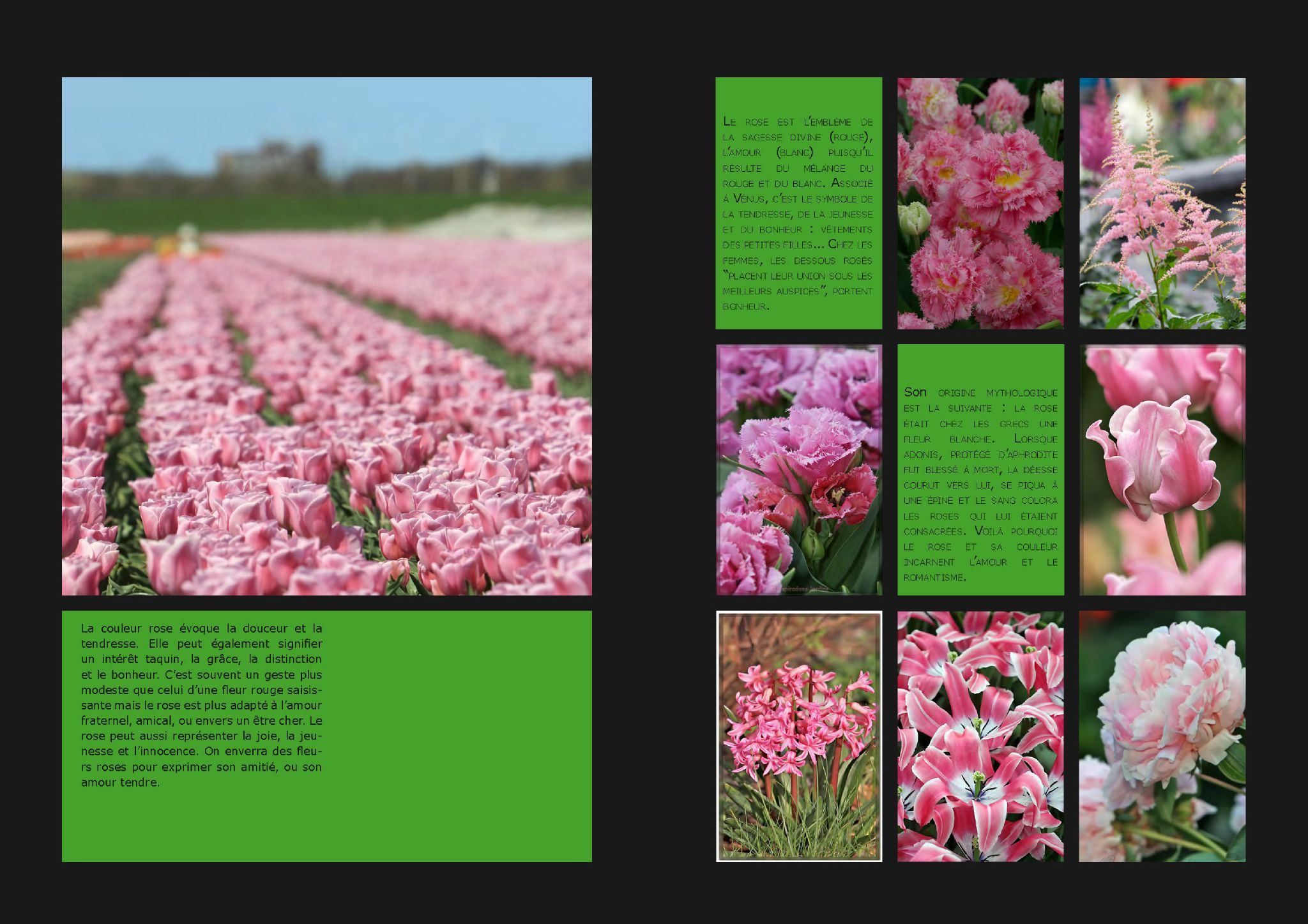The height and width of the screenshot is (924, 1308).
Task: Open the pink astilbe plumes photo
Action: point(1162,203)
